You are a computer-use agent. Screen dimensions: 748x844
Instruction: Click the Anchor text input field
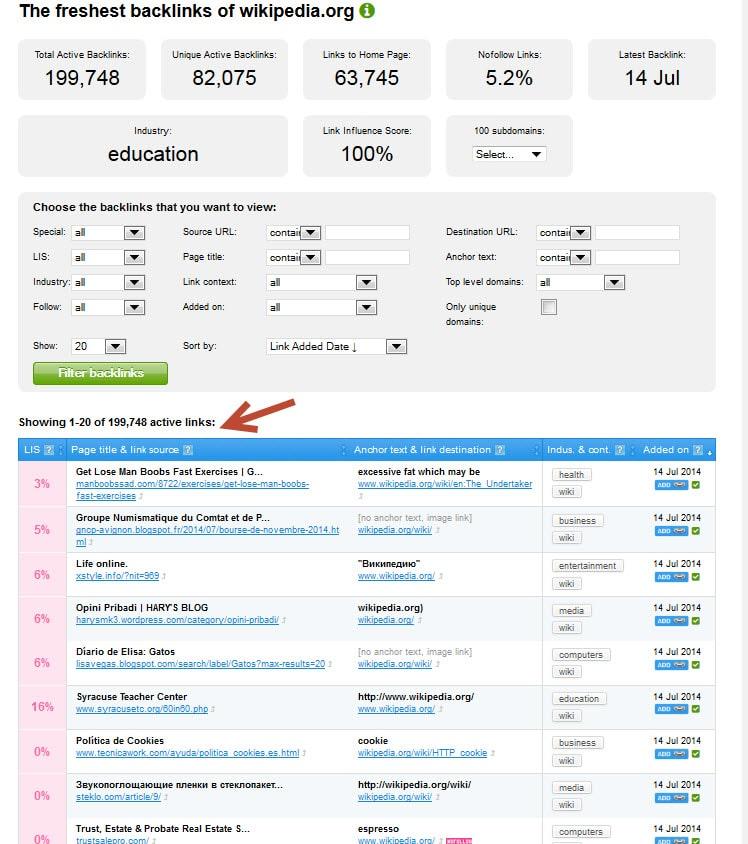click(x=638, y=257)
